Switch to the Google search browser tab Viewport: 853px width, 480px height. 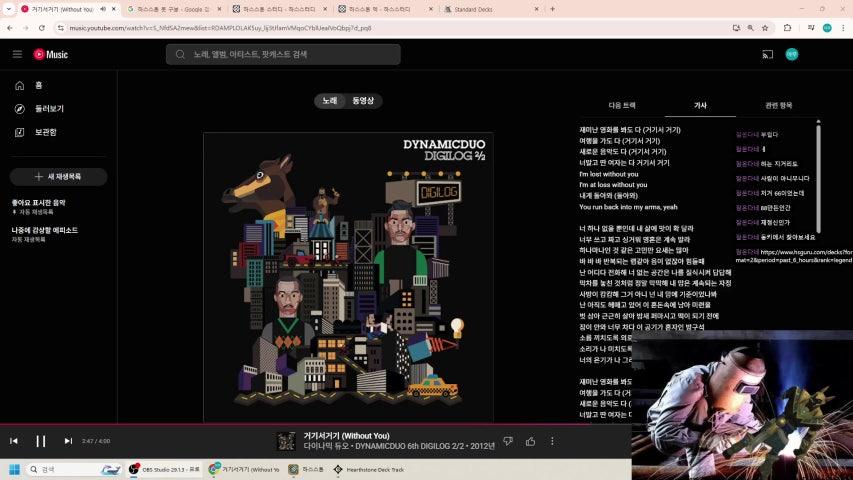tap(173, 9)
